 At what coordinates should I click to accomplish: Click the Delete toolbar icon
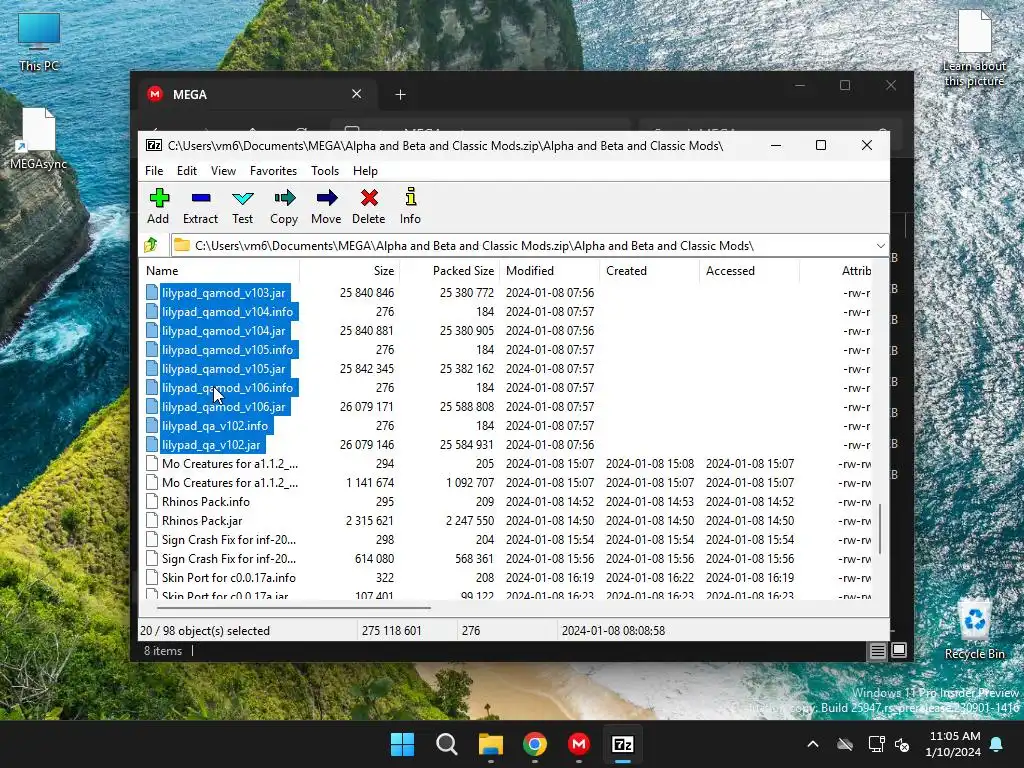369,198
